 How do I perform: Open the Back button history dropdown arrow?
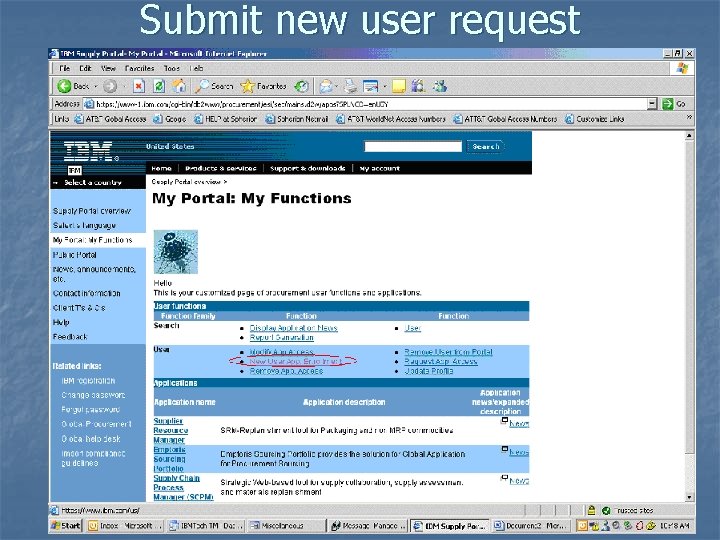96,86
